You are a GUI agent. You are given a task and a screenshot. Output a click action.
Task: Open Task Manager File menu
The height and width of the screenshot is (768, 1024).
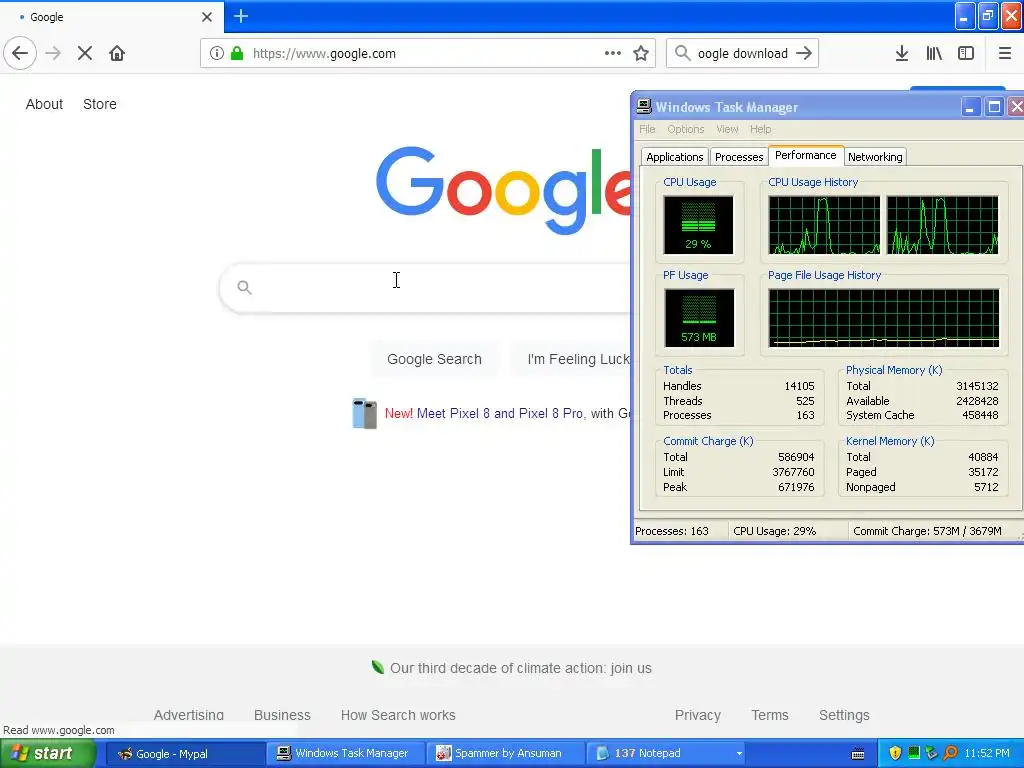pos(647,129)
